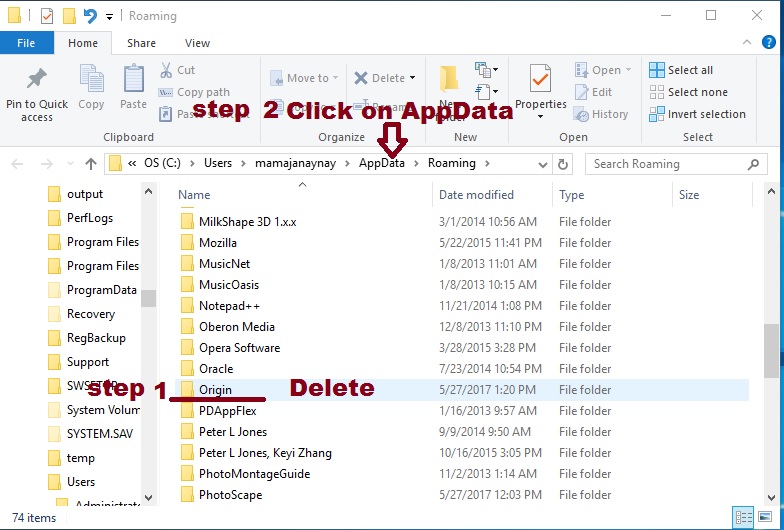Click the Forward navigation arrow
784x530 pixels.
click(46, 164)
